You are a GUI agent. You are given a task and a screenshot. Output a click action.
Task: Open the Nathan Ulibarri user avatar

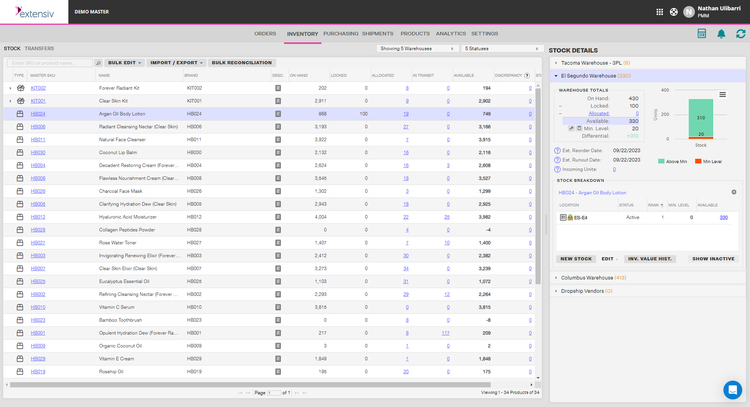[689, 12]
